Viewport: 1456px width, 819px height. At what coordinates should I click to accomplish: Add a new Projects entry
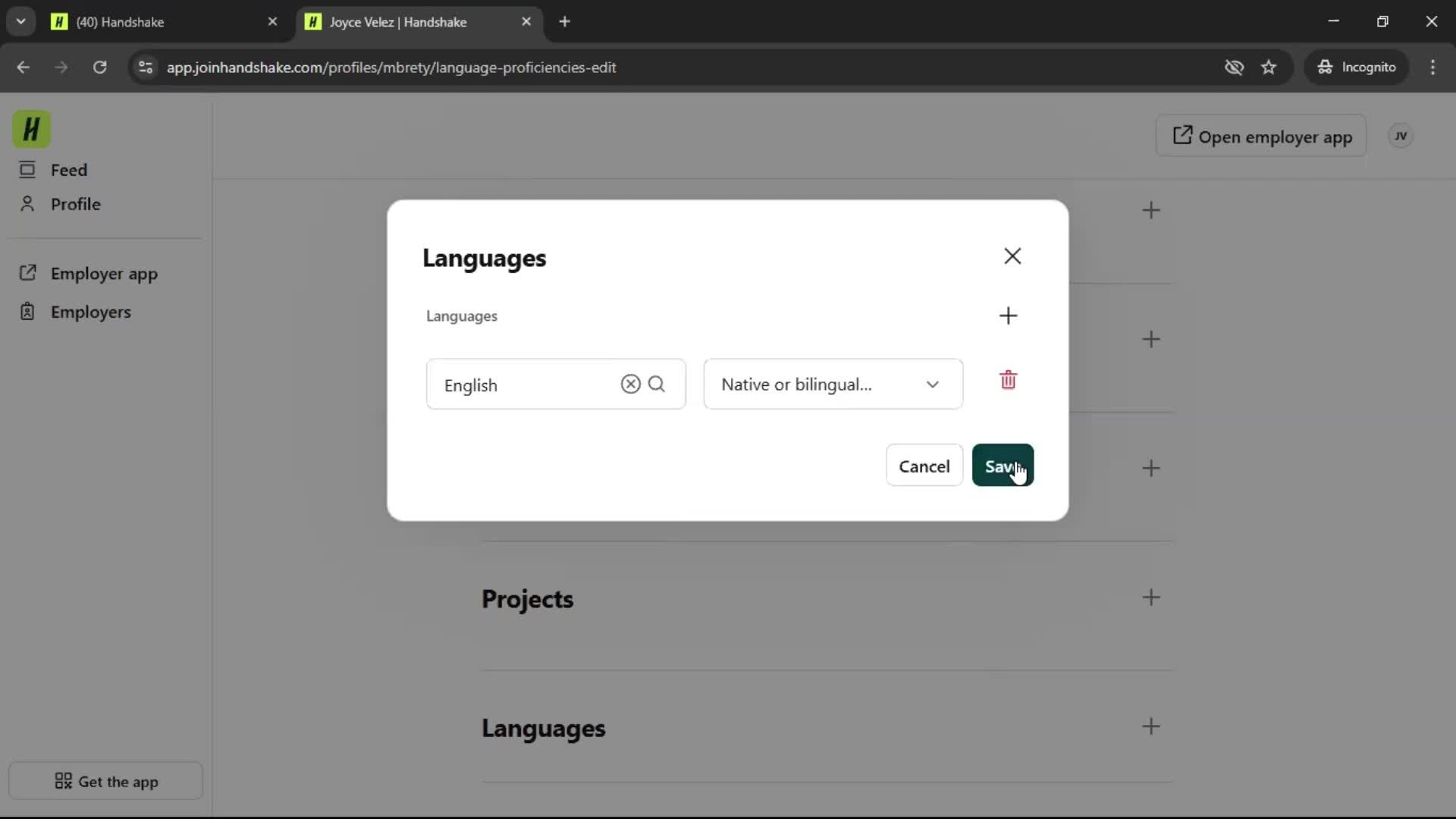(x=1151, y=598)
